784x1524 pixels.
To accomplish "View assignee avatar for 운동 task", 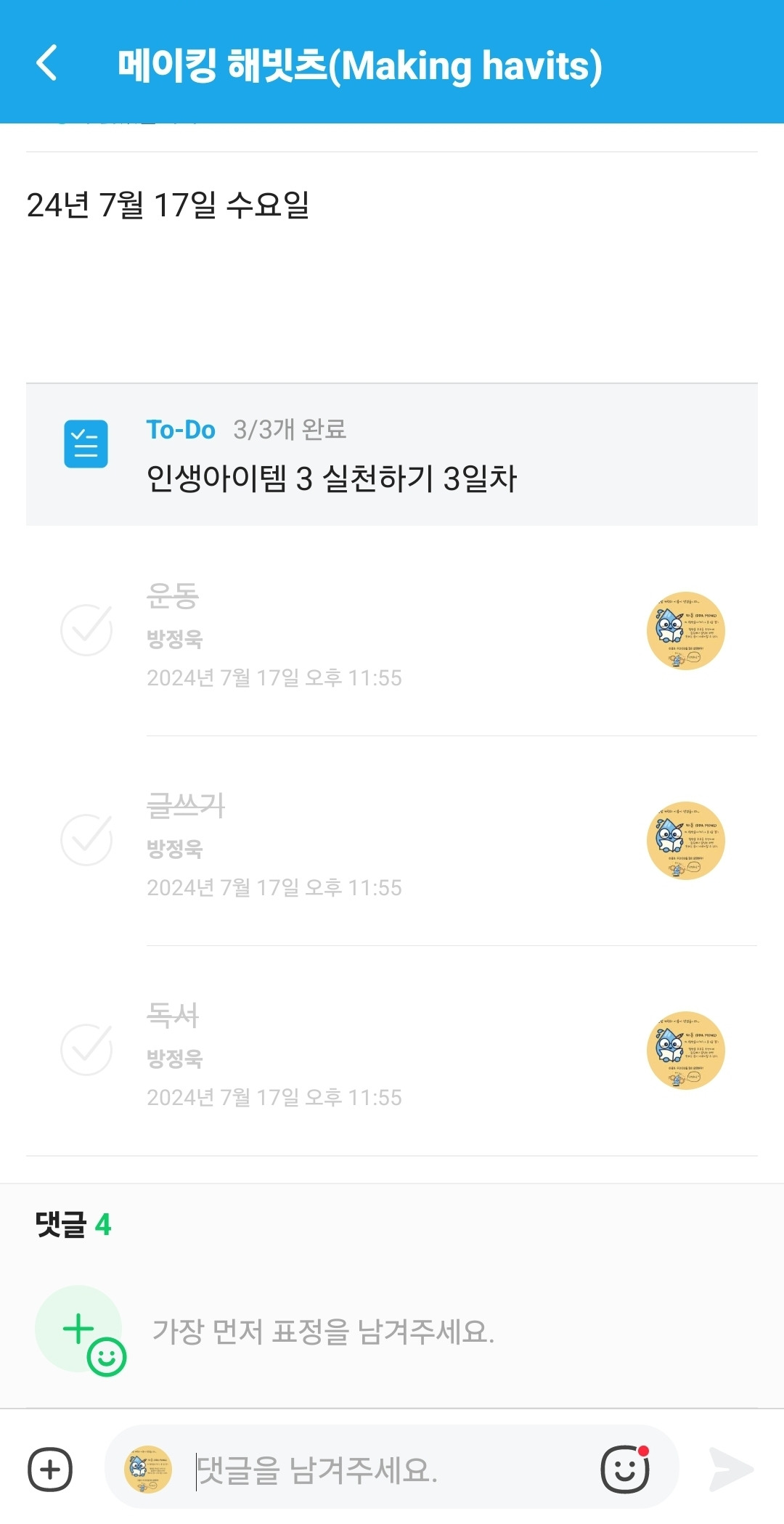I will point(685,630).
